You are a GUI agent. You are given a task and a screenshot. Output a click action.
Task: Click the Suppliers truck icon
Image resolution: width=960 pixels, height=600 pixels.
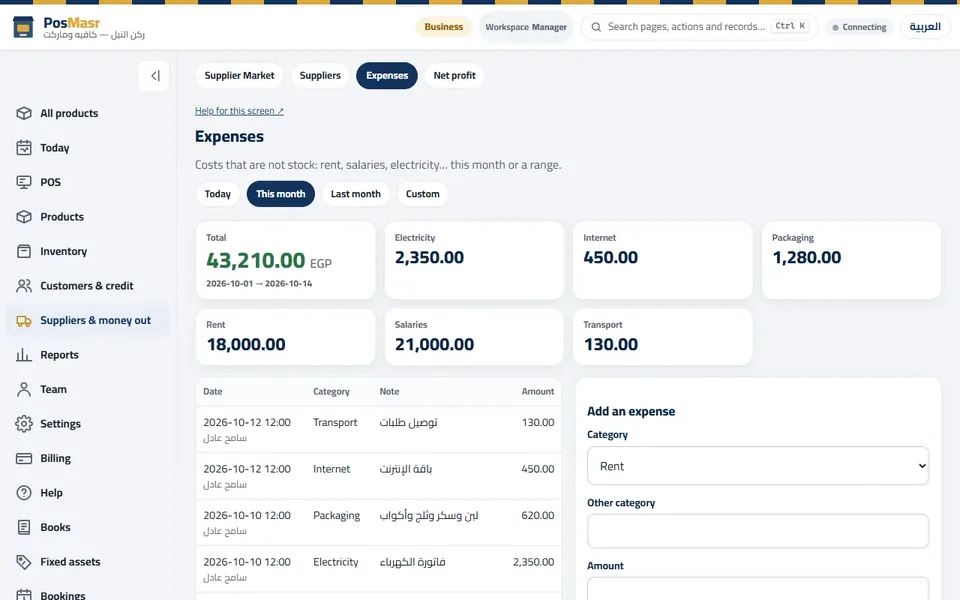coord(24,320)
